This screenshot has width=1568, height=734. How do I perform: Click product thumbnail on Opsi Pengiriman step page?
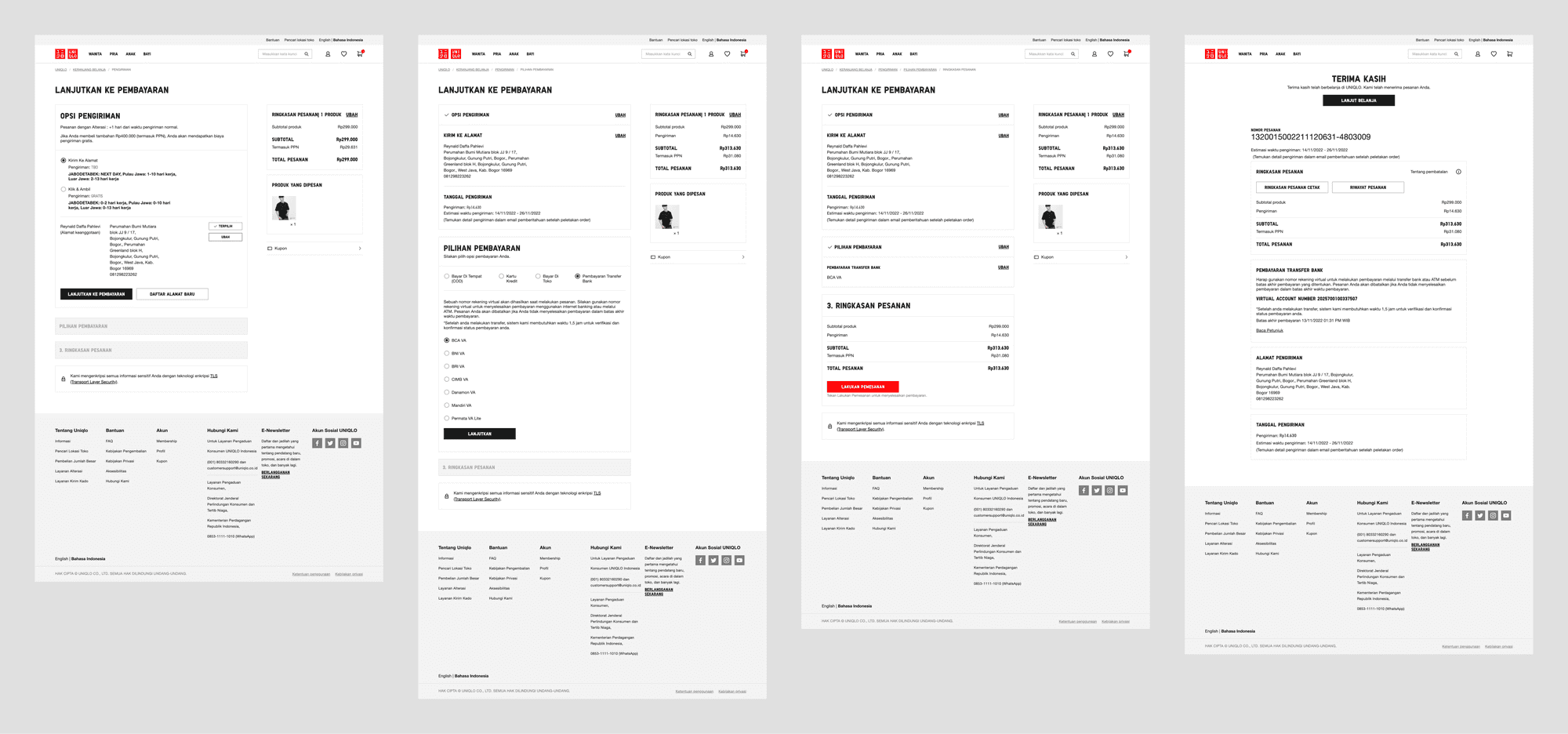pyautogui.click(x=284, y=208)
